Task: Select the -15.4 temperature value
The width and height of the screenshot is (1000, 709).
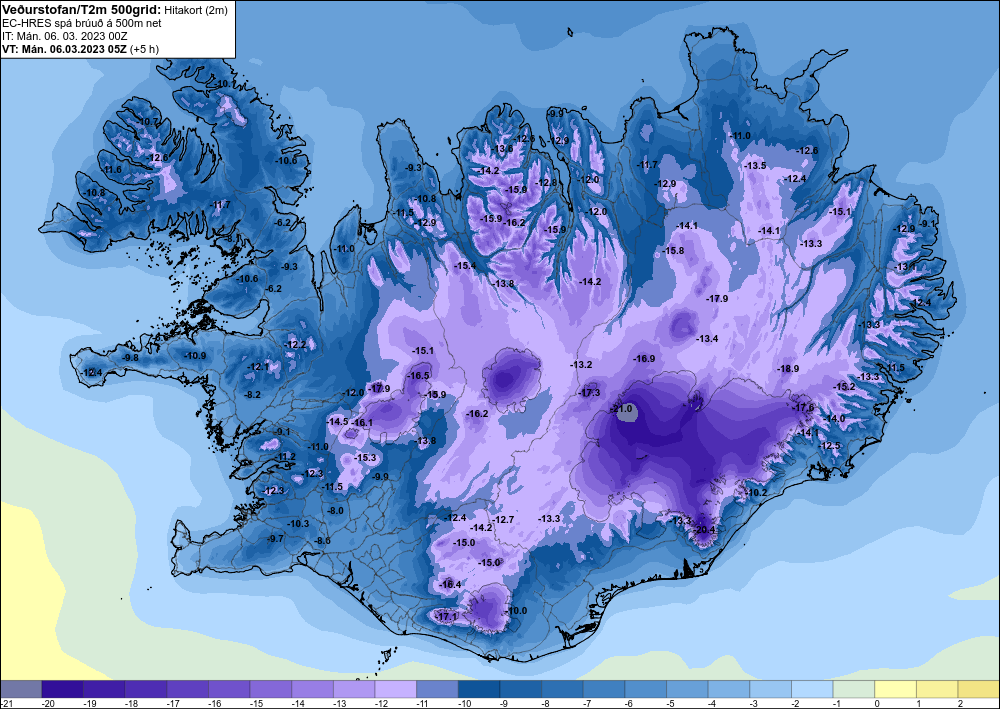Action: tap(464, 265)
